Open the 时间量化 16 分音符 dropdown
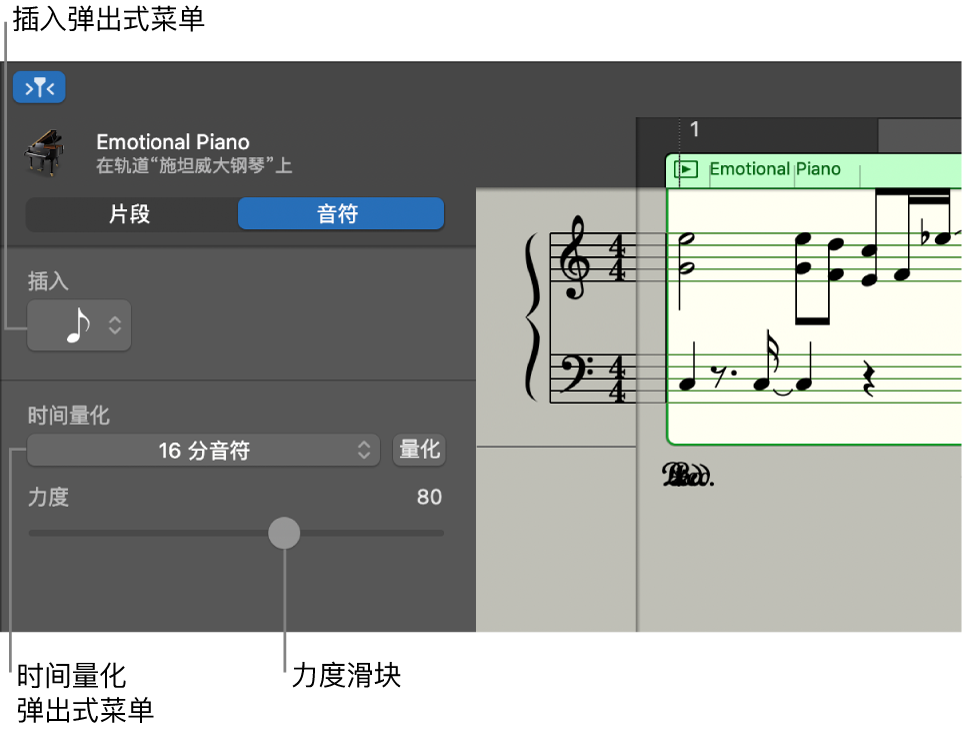The width and height of the screenshot is (963, 732). (203, 451)
